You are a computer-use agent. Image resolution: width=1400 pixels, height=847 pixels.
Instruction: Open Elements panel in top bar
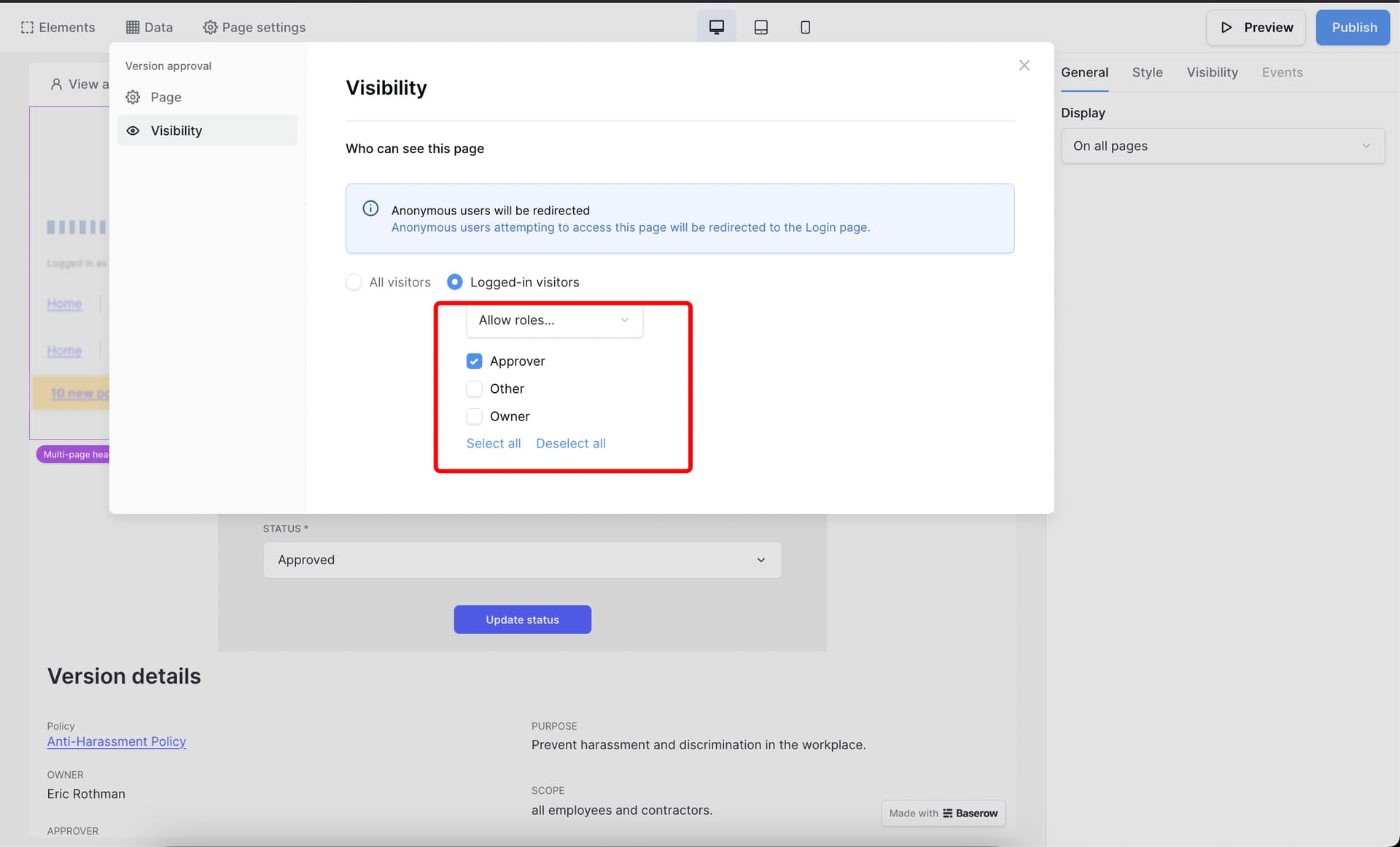[x=58, y=27]
